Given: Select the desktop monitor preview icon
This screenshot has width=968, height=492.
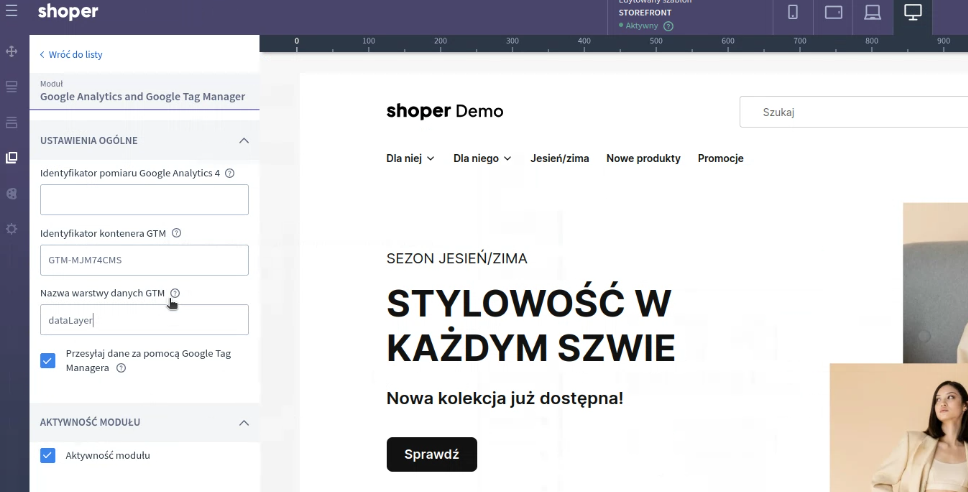Looking at the screenshot, I should 912,12.
